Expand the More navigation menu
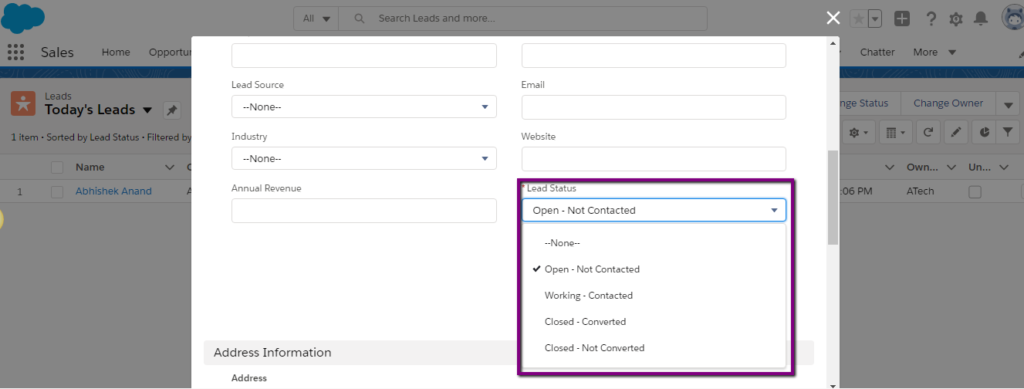This screenshot has height=389, width=1024. (x=935, y=52)
